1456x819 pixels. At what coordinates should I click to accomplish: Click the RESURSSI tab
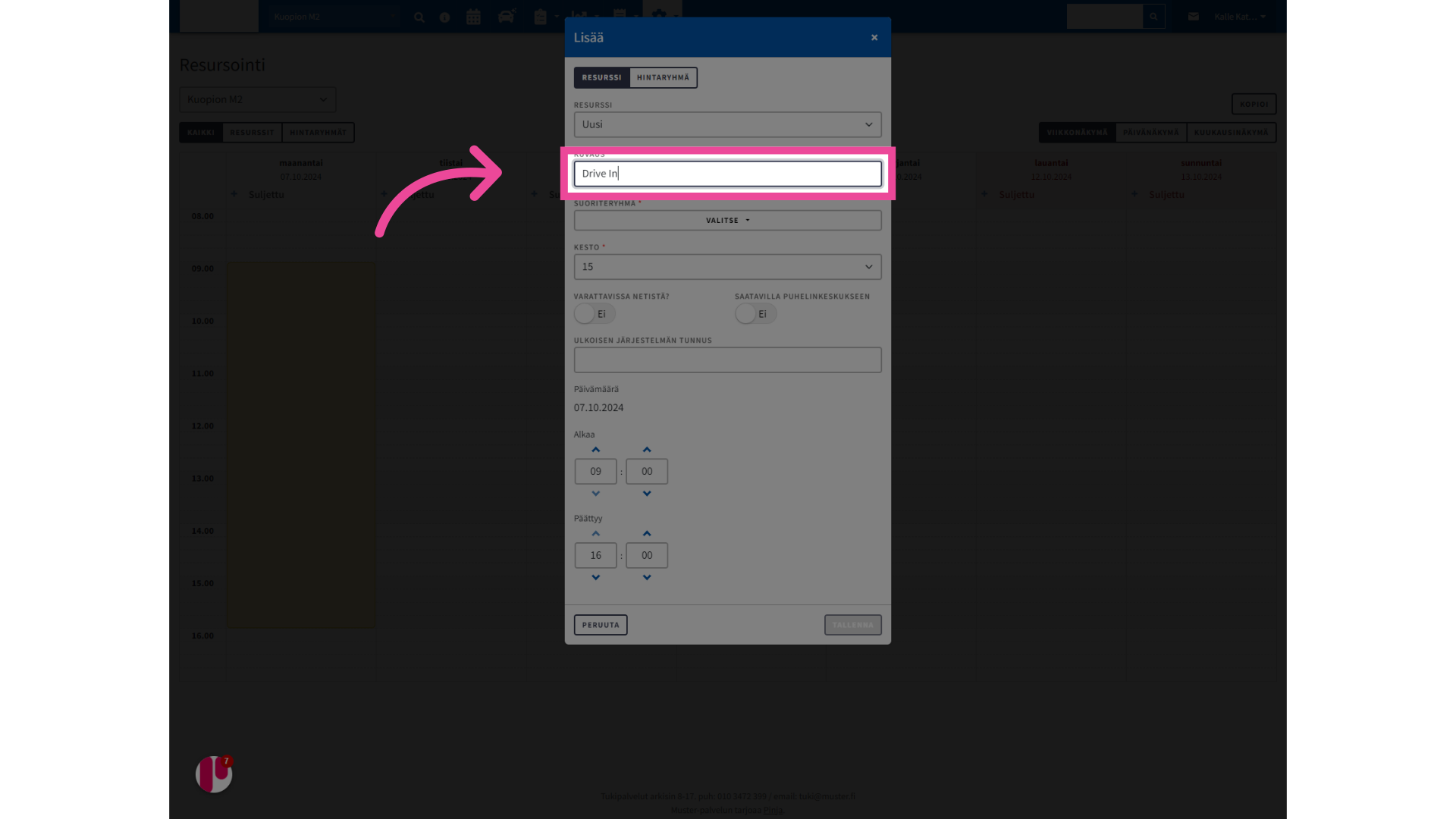click(x=600, y=77)
